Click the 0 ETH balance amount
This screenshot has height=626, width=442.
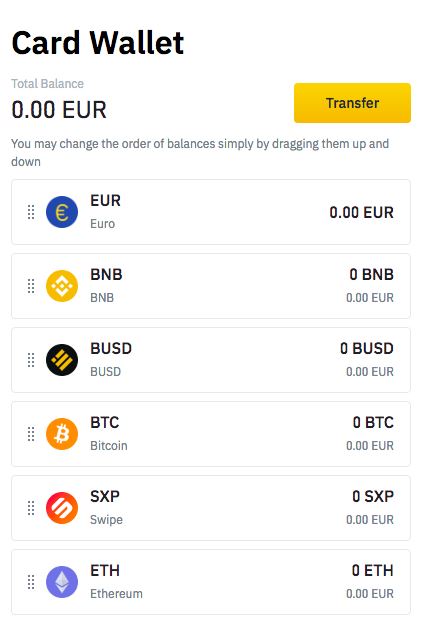373,571
